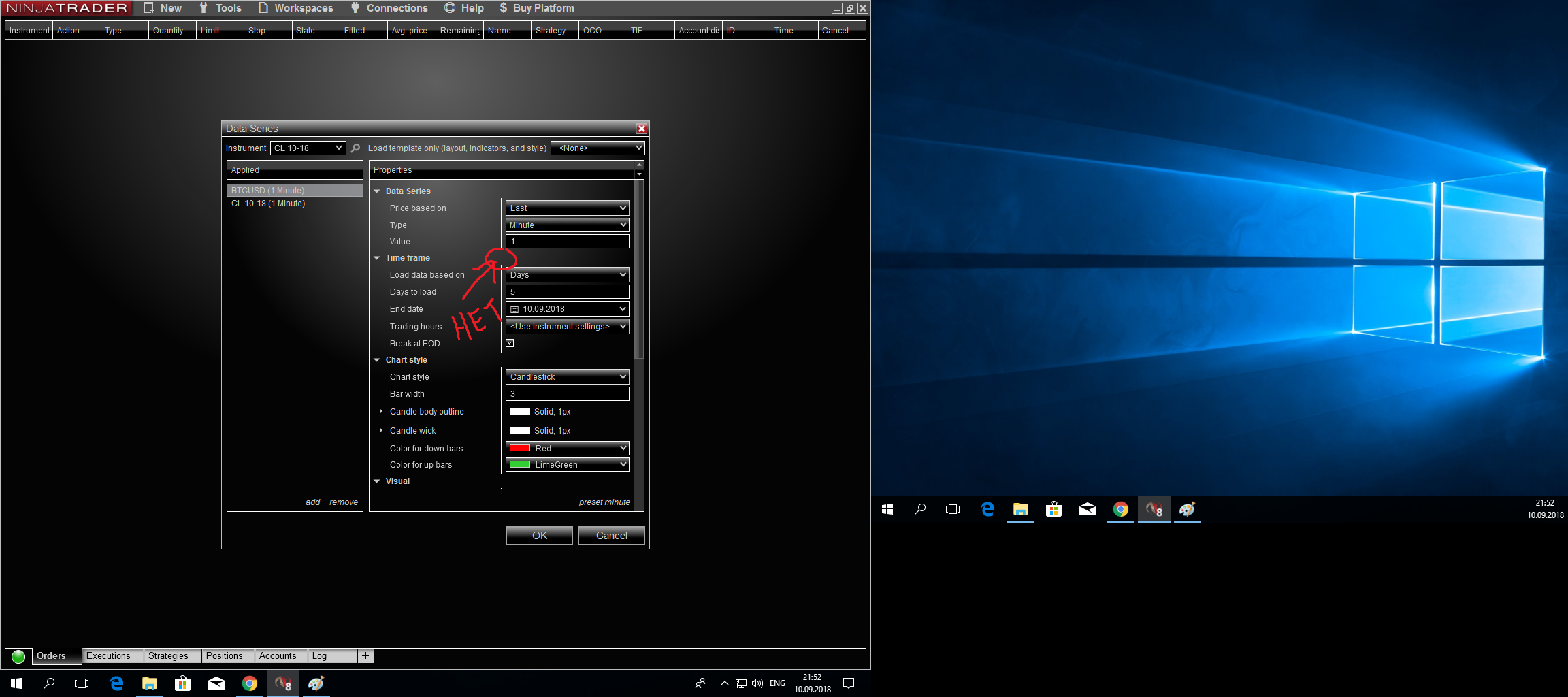This screenshot has width=1568, height=697.
Task: Close the Data Series dialog
Action: (x=641, y=129)
